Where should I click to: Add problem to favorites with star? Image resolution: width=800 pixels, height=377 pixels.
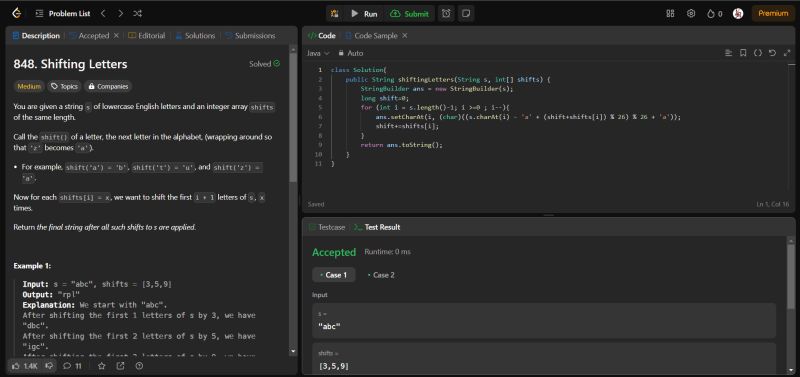[102, 366]
